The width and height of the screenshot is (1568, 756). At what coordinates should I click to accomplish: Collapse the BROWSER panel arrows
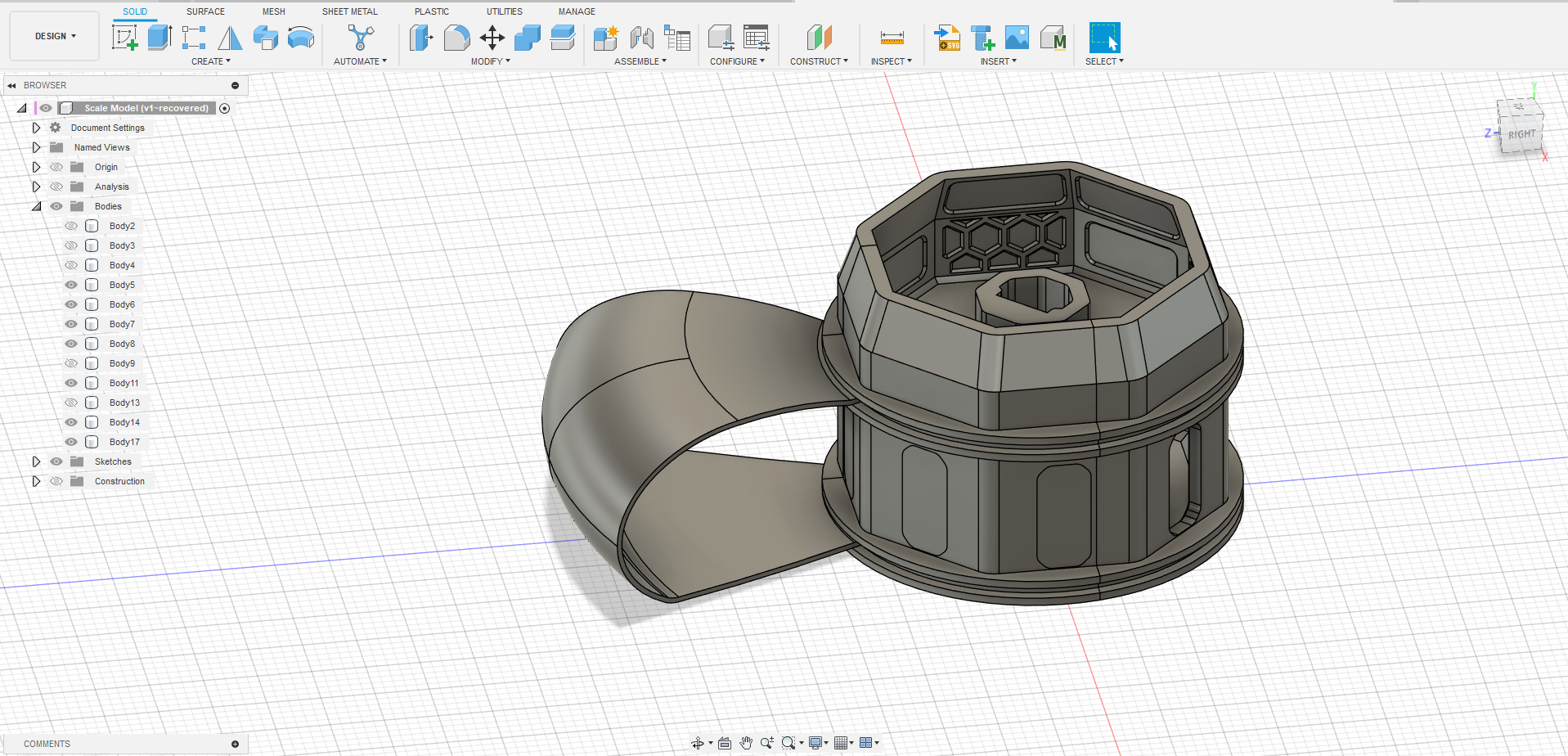pos(11,85)
